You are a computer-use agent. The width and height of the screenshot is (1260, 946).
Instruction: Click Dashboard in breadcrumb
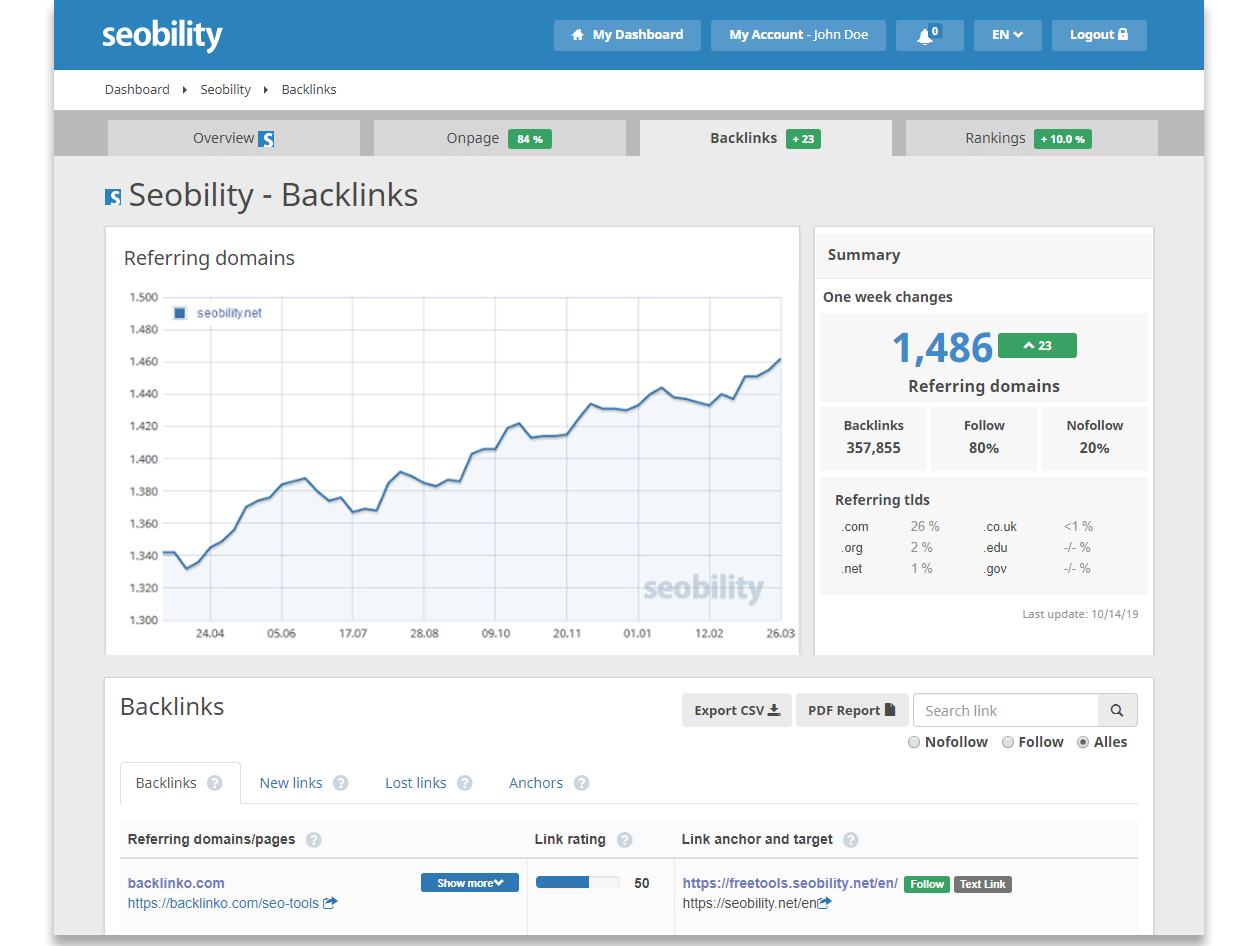click(x=137, y=89)
